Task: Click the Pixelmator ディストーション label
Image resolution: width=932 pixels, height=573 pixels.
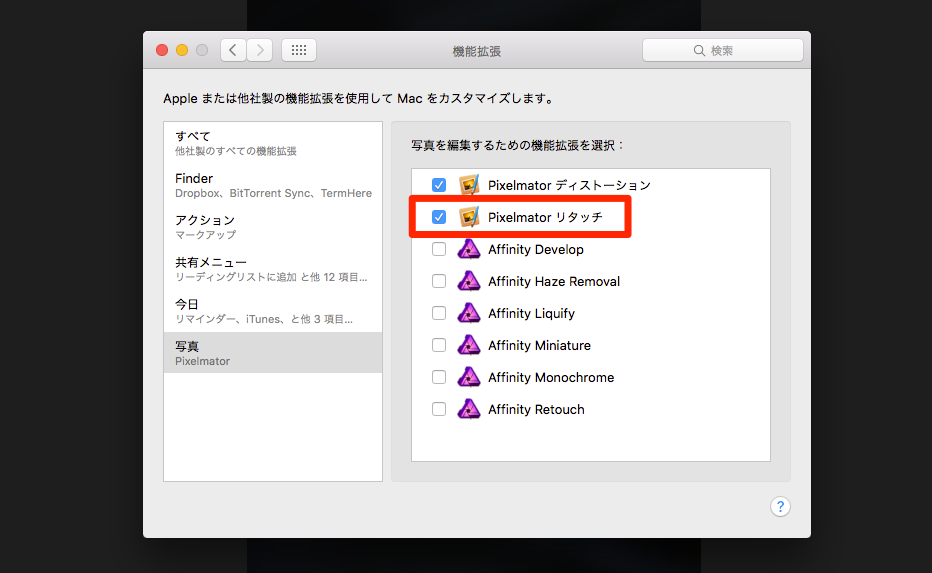Action: tap(569, 185)
